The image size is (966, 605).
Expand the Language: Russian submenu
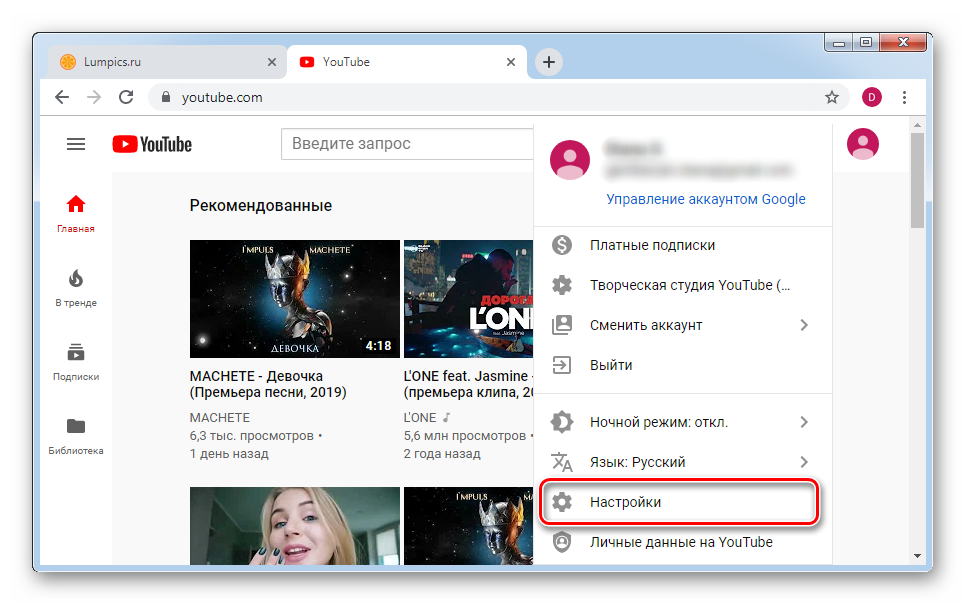point(803,462)
